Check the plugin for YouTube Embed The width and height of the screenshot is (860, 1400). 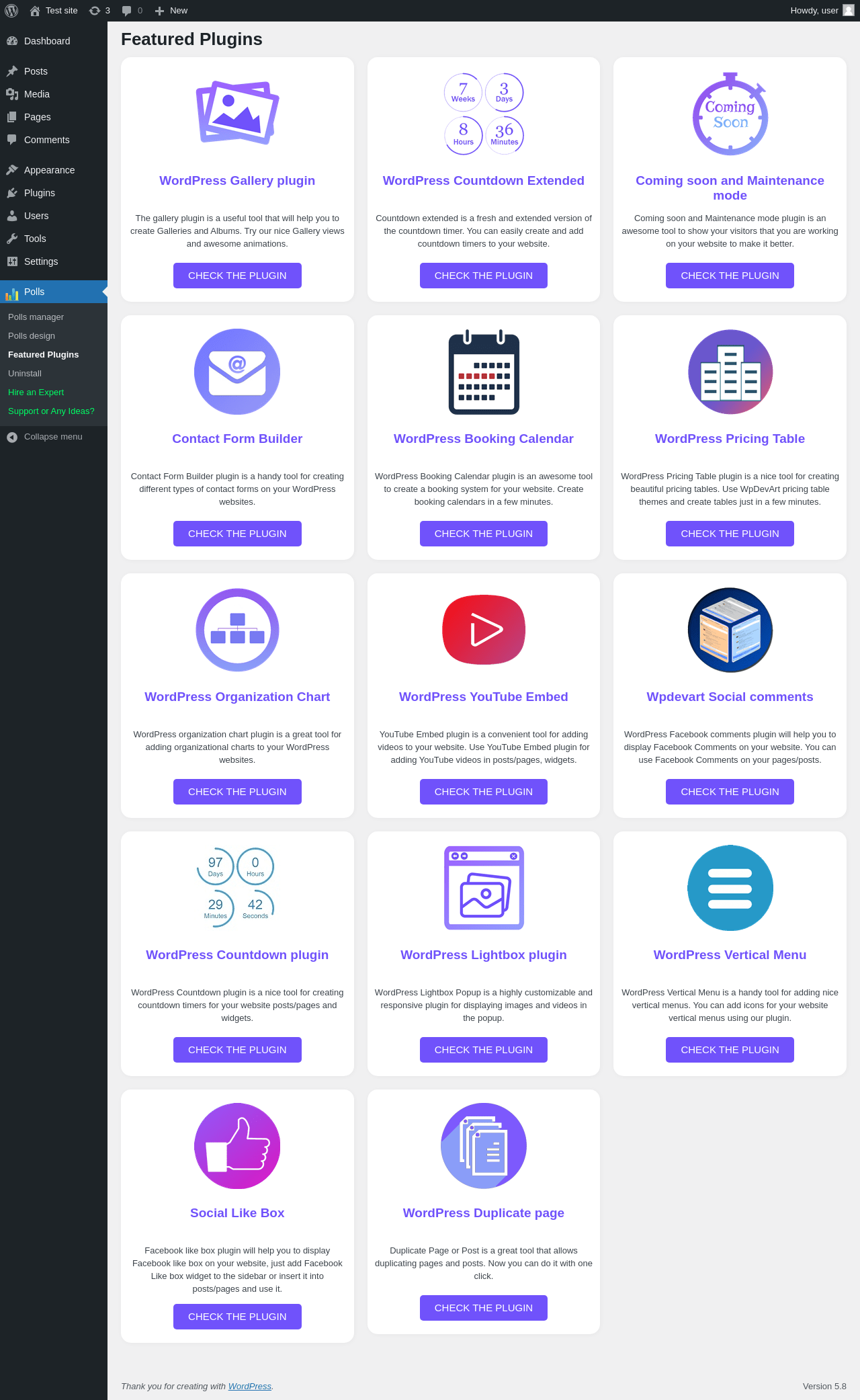coord(484,792)
